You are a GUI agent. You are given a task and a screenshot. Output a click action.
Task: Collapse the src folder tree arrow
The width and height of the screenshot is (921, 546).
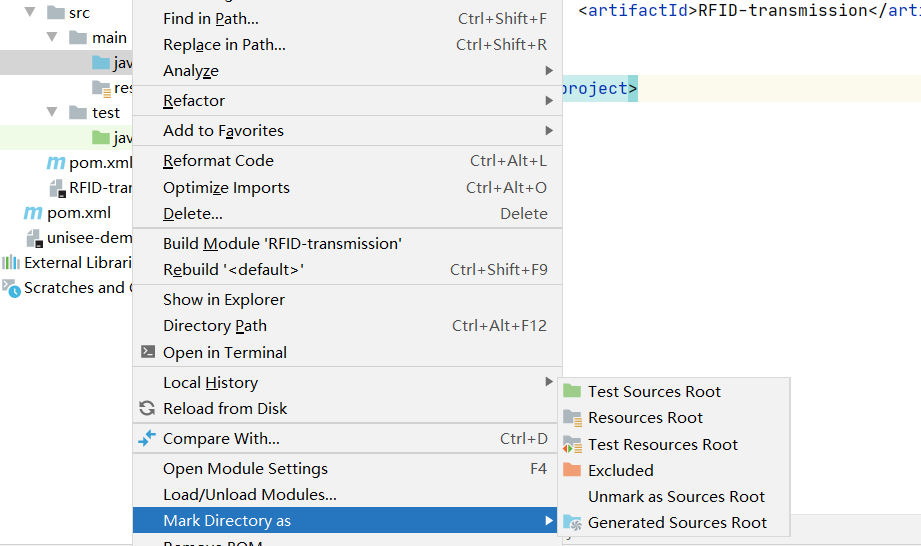click(29, 12)
